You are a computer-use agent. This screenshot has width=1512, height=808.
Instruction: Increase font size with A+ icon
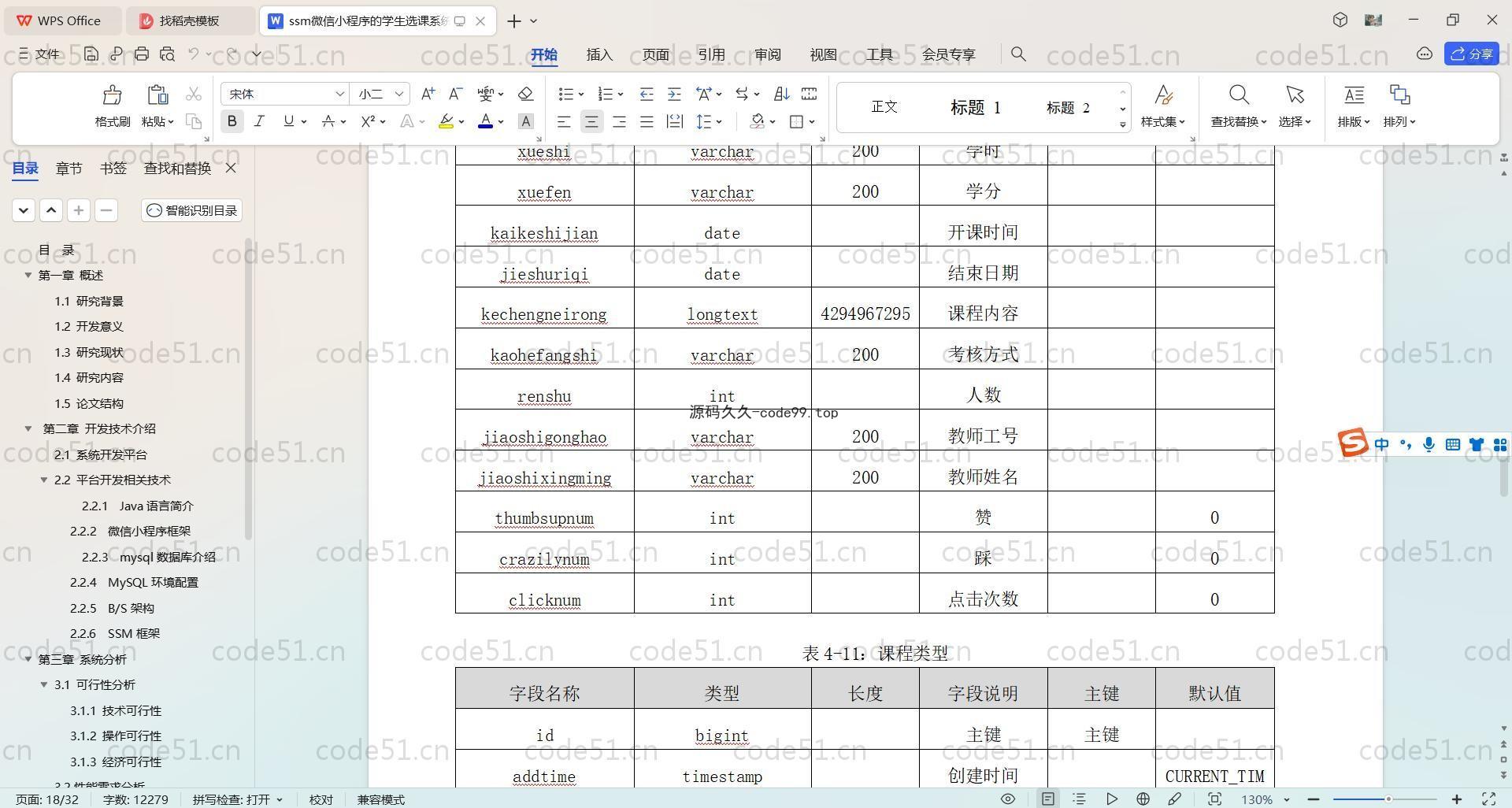coord(428,94)
